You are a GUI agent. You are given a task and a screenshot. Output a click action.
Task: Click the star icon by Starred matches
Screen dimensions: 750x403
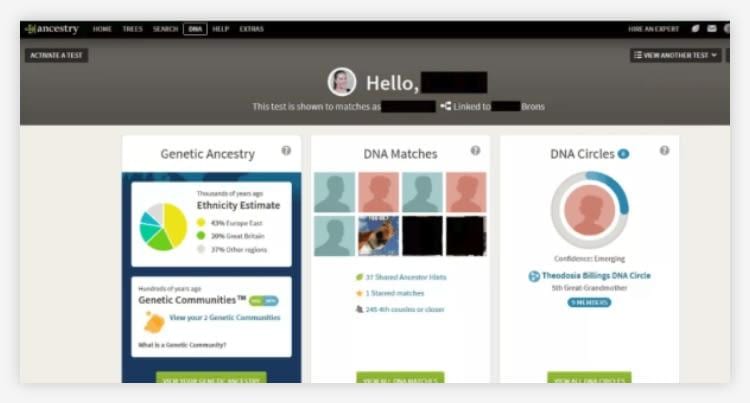tap(359, 293)
